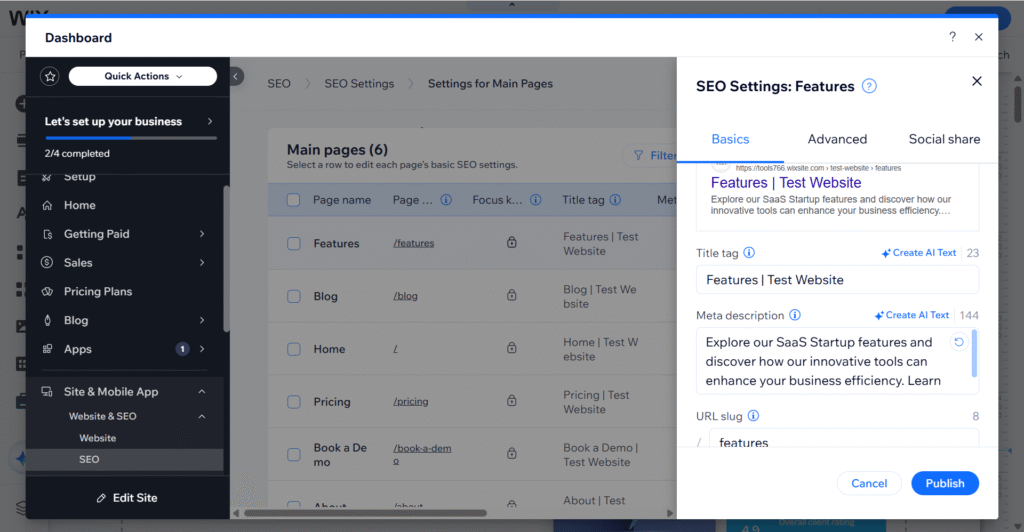Click the lock icon in Book a Demo row
This screenshot has width=1024, height=532.
[511, 453]
